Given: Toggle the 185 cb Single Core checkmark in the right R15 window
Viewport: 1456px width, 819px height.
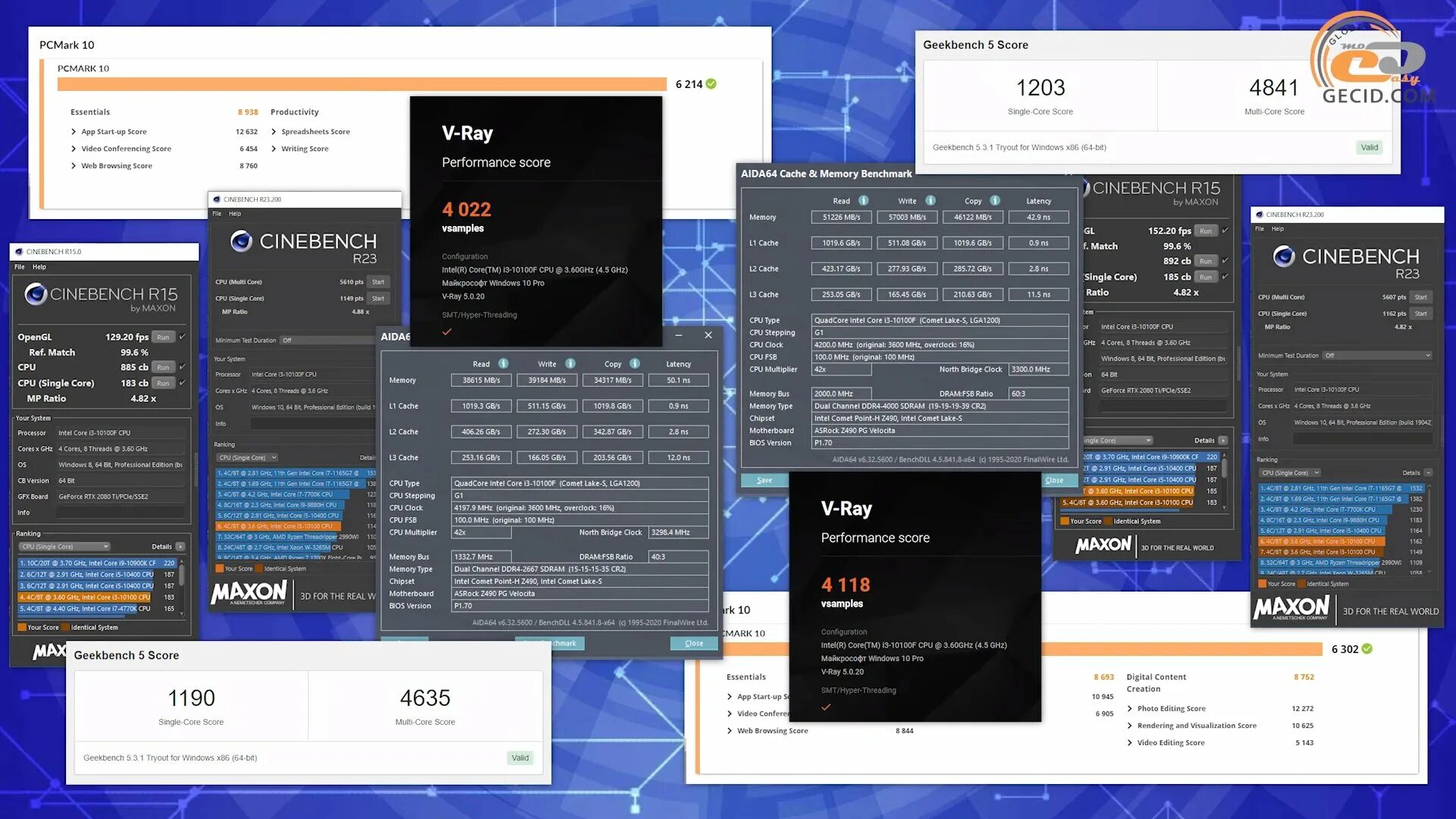Looking at the screenshot, I should click(x=1225, y=277).
